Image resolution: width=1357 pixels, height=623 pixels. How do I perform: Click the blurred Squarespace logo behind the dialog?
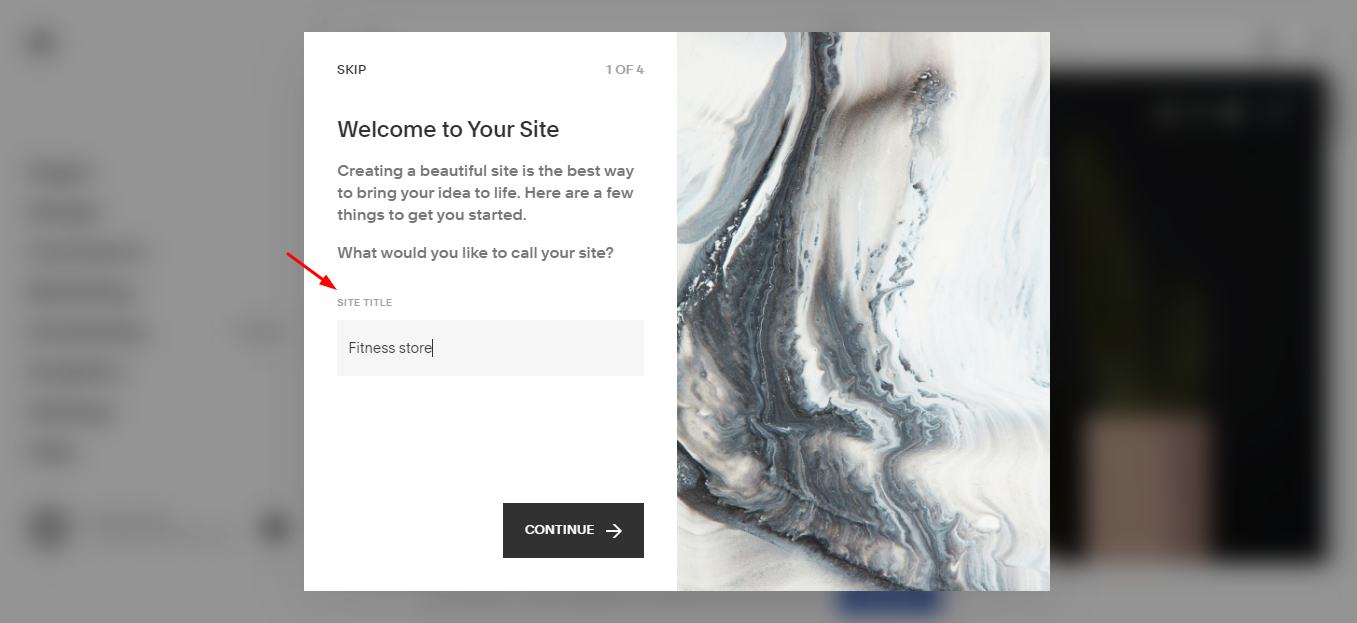(42, 45)
